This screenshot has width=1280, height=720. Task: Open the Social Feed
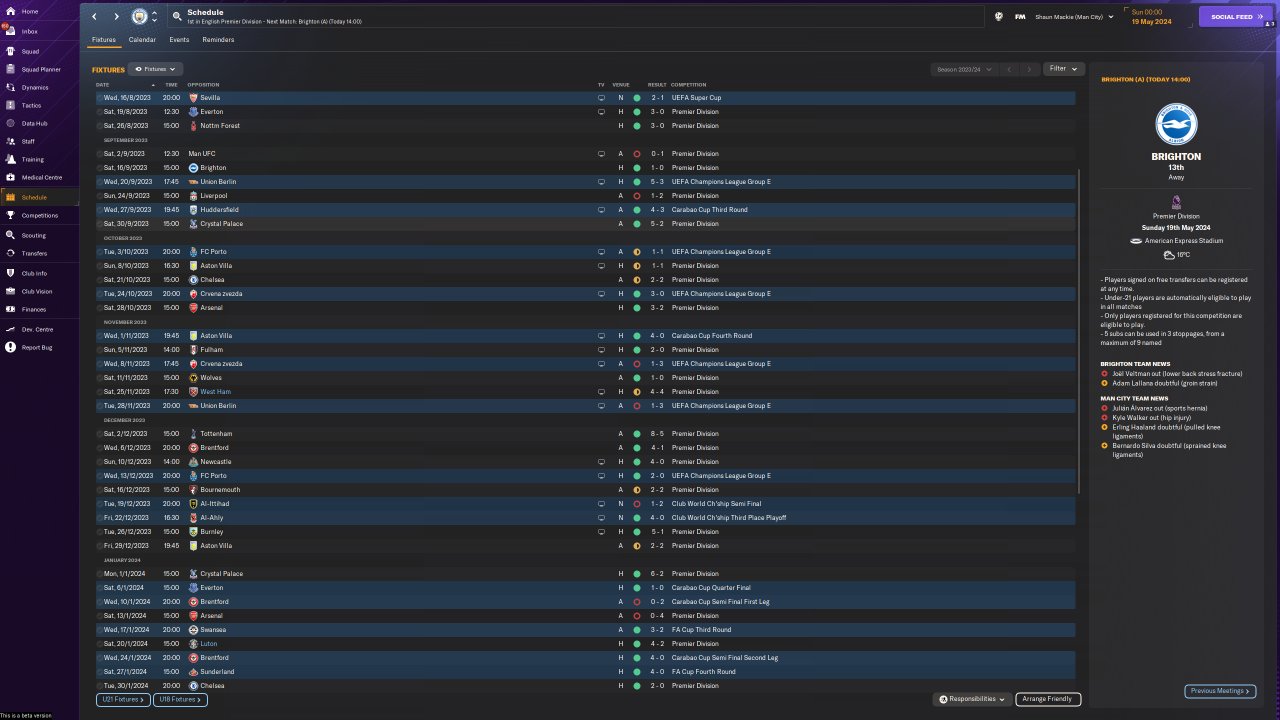(x=1236, y=16)
